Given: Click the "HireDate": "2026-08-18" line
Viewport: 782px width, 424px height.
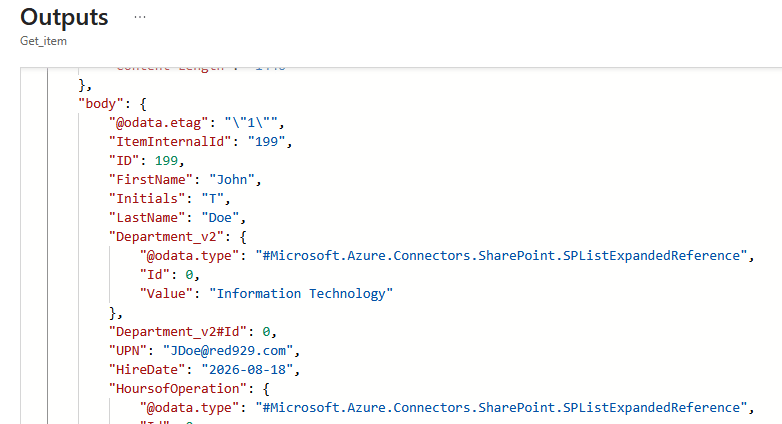Looking at the screenshot, I should coord(204,369).
